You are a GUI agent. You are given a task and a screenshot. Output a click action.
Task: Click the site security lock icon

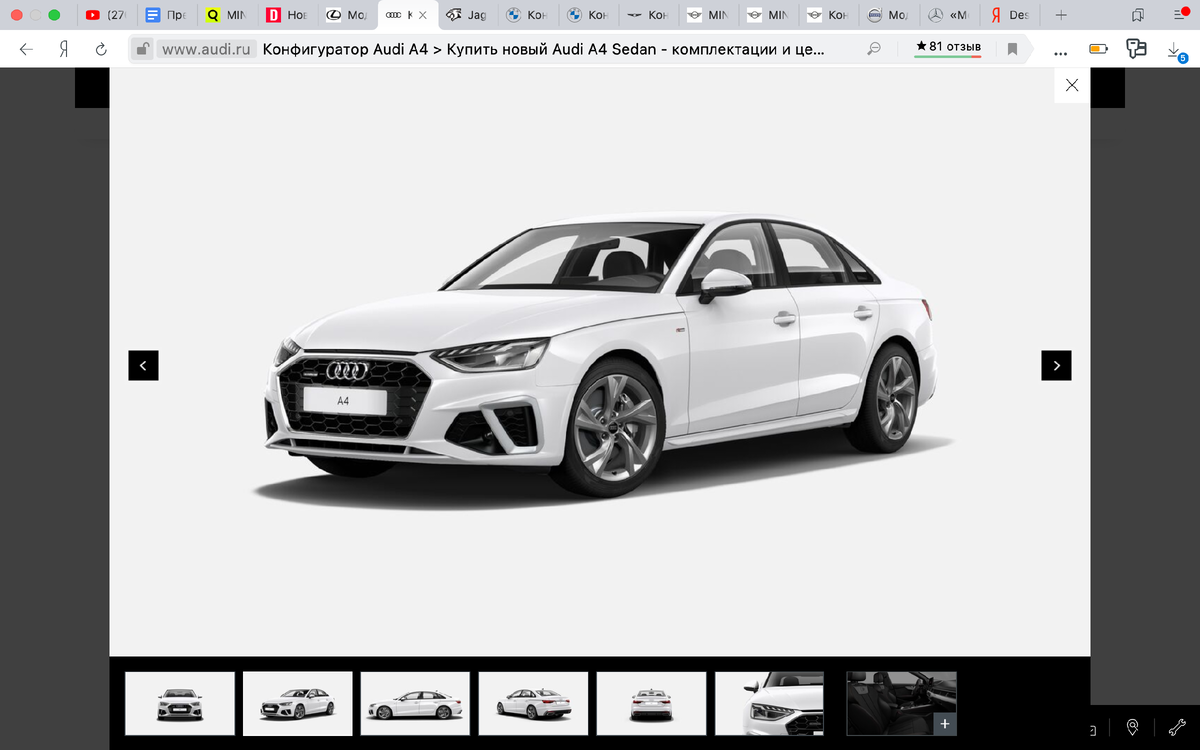pos(143,48)
